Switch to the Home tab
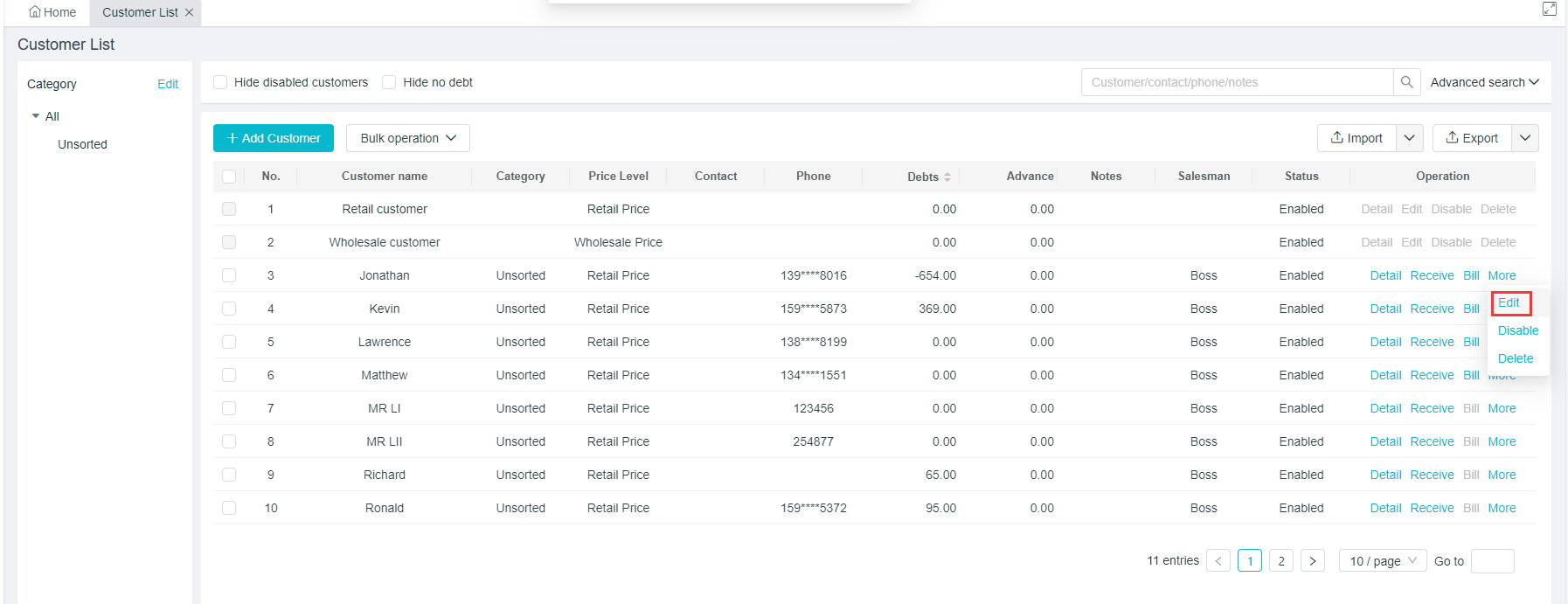This screenshot has width=1568, height=604. click(52, 12)
